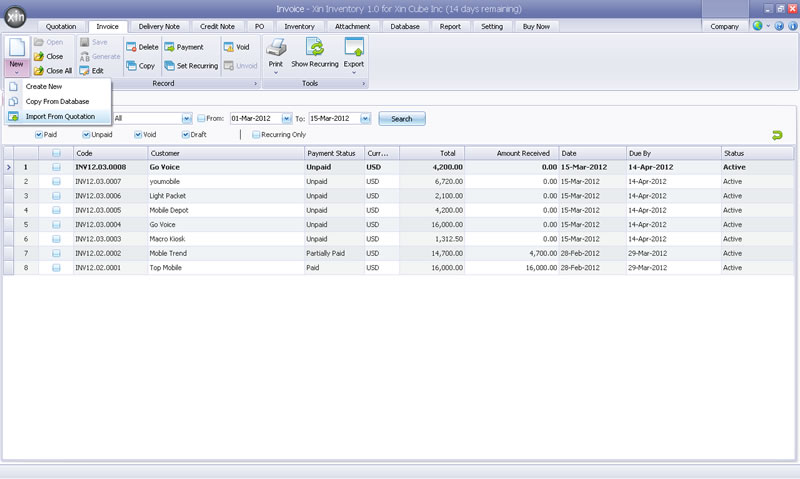Click the Edit record icon
This screenshot has height=479, width=800.
click(x=85, y=71)
